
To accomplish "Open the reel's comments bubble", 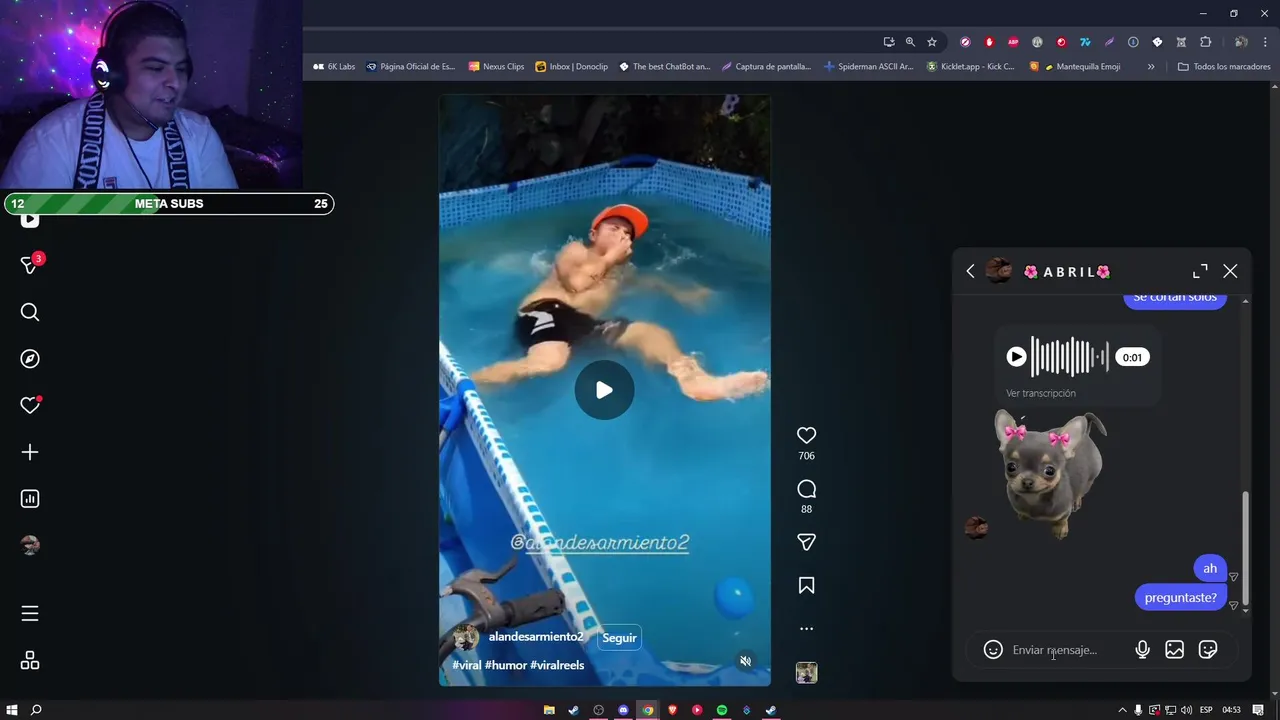I will (x=806, y=489).
